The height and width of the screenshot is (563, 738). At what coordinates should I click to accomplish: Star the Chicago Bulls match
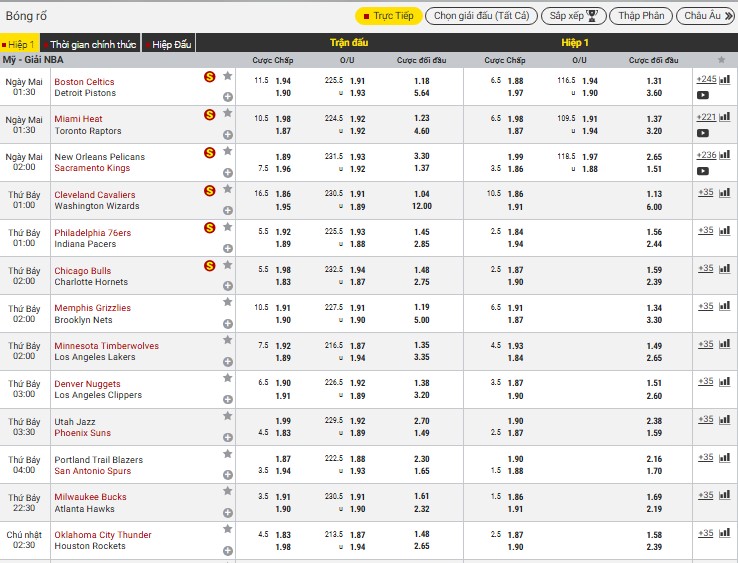click(227, 265)
